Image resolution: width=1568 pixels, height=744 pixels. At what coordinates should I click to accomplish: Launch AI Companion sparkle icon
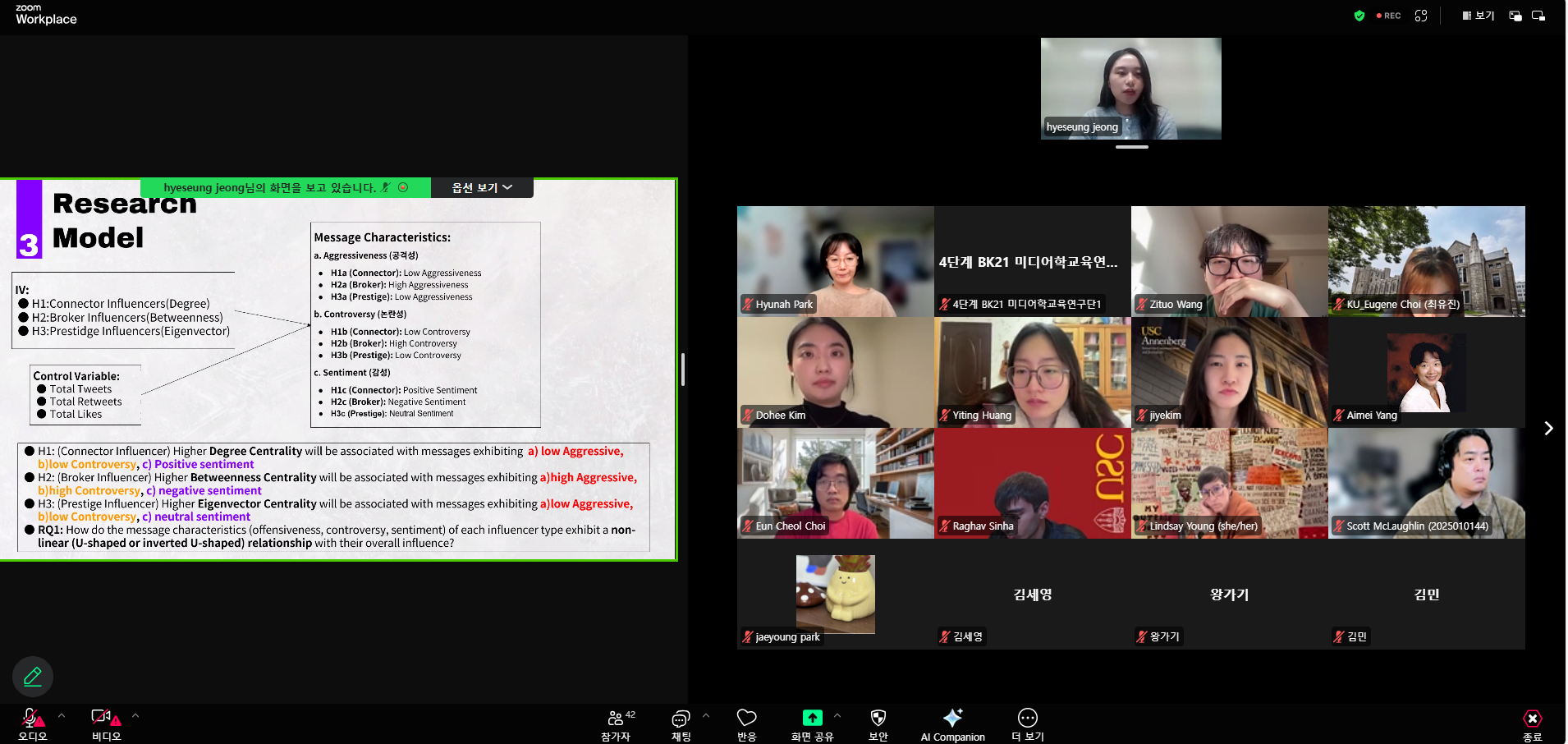952,724
